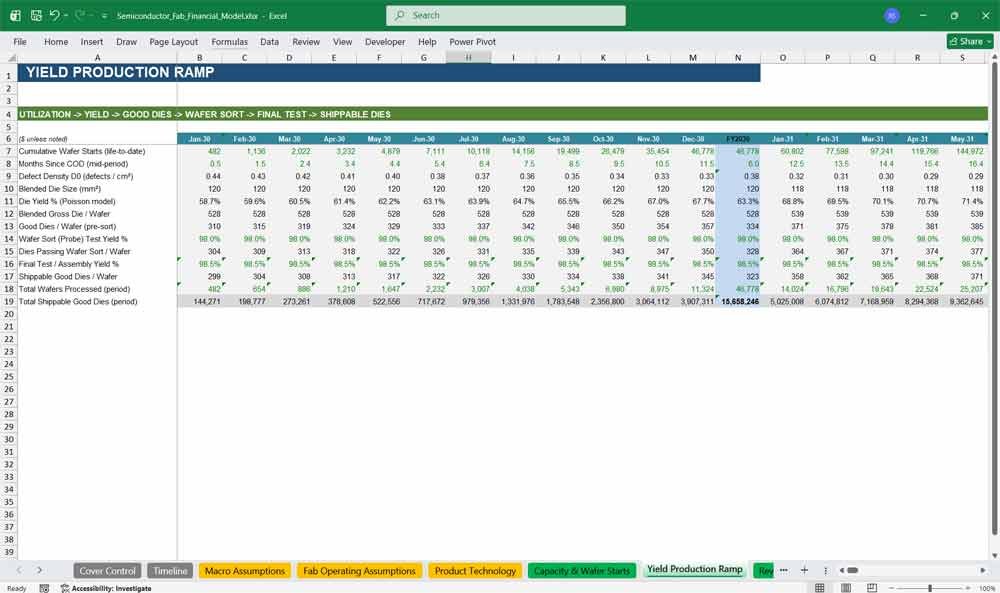Click the horizontal scrollbar right arrow
The image size is (1000, 593).
pyautogui.click(x=983, y=570)
